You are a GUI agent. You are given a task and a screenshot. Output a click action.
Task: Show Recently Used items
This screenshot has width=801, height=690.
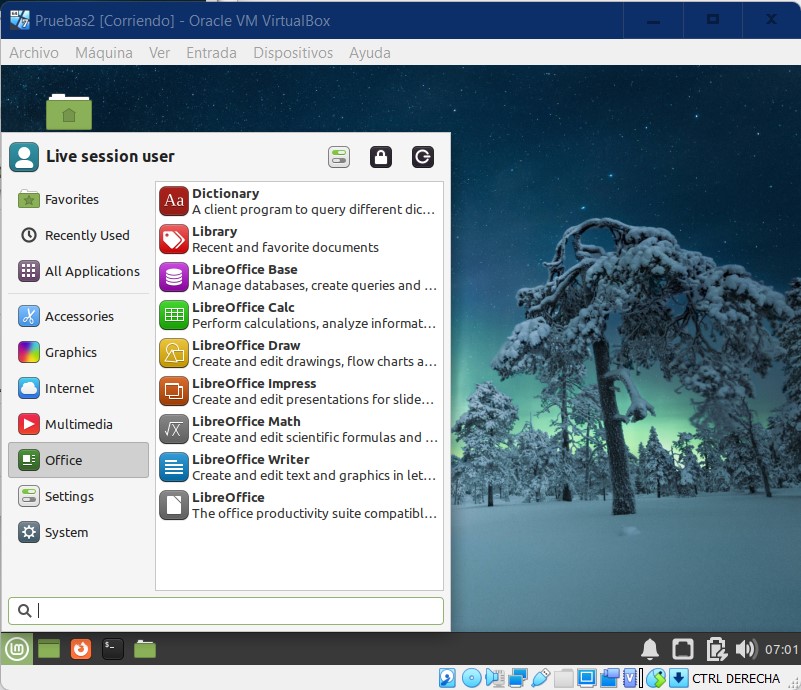point(86,235)
